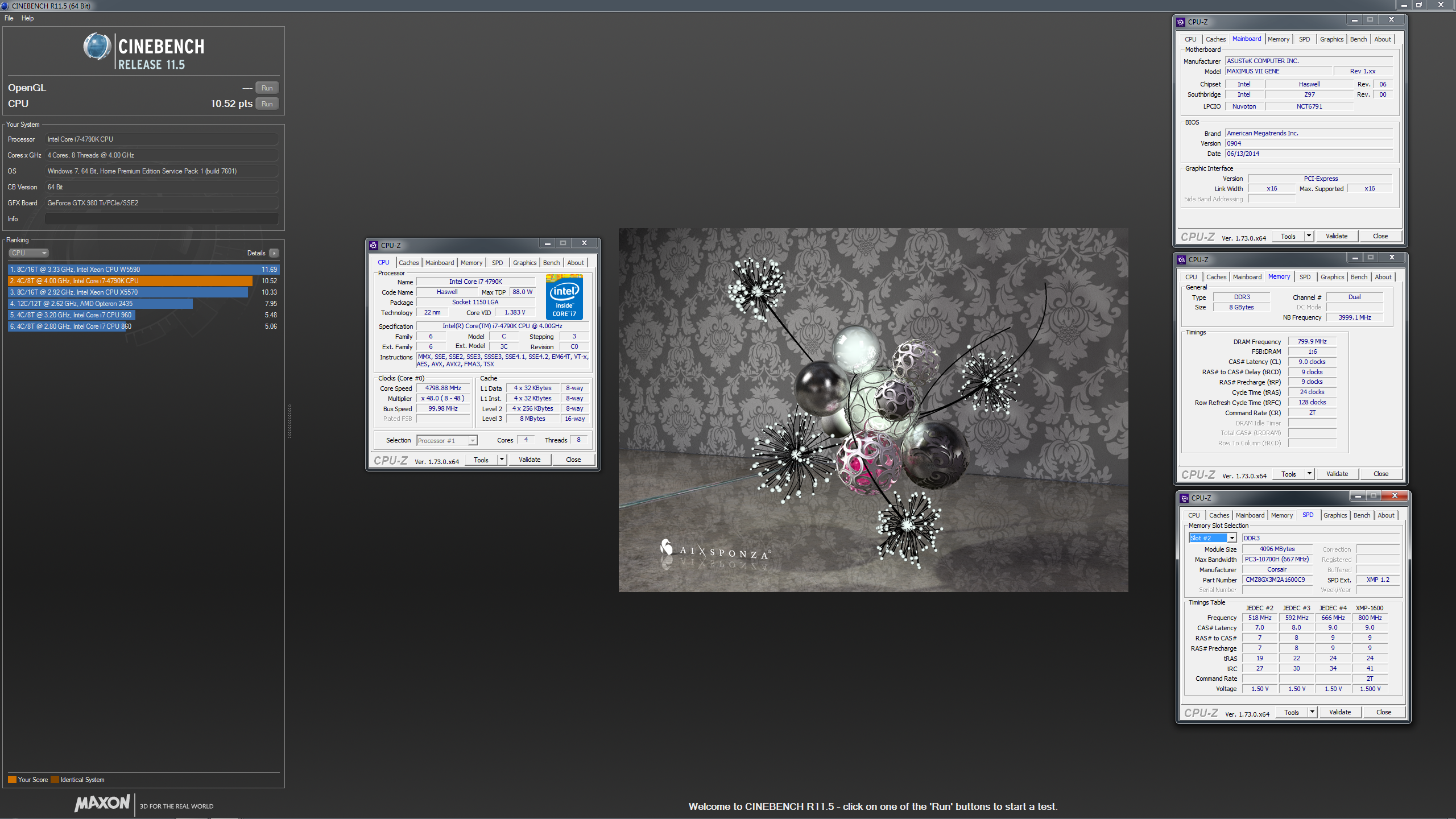Click the orange Your Score legend swatch

tap(12, 780)
